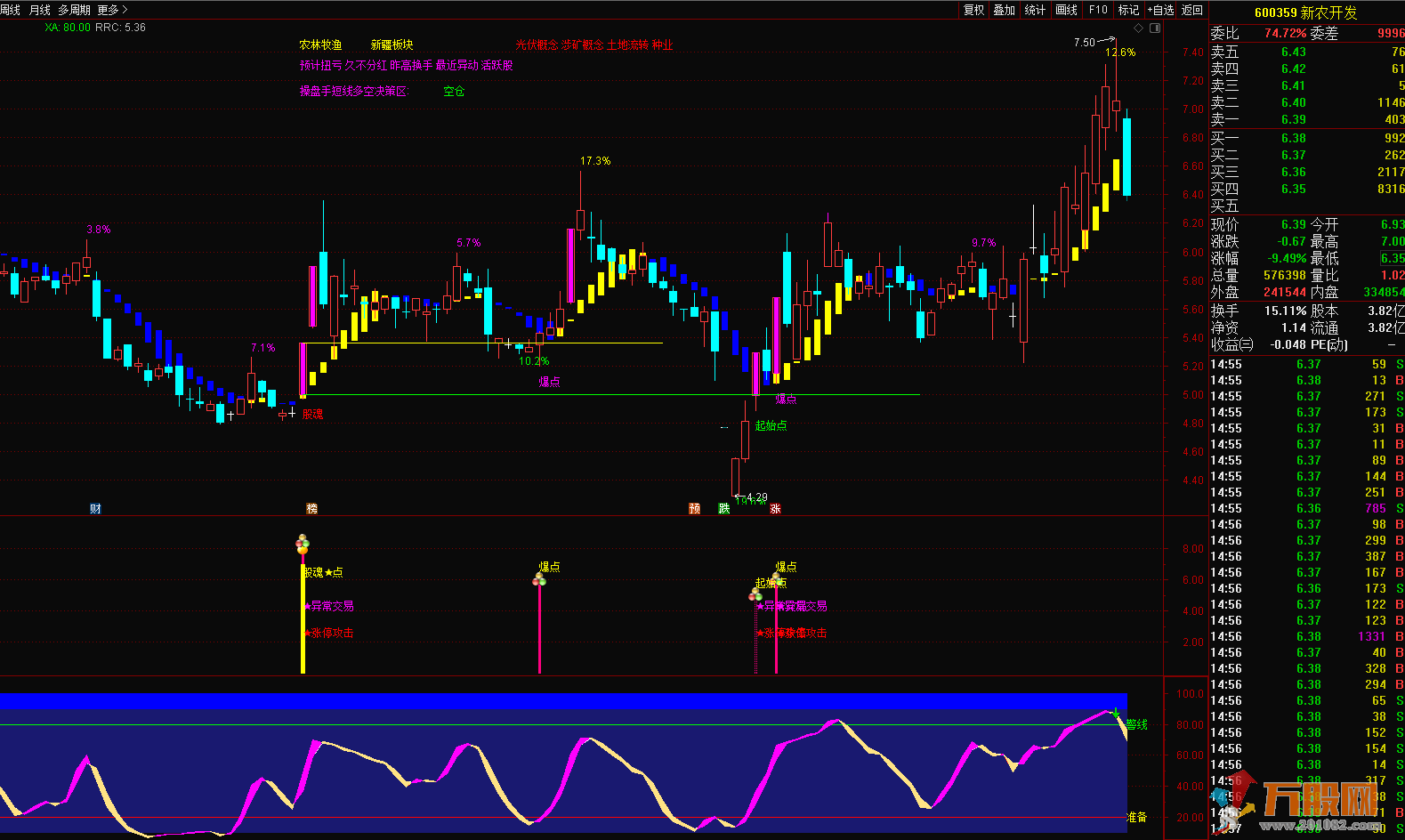Click the 土地流转 concept label

tap(627, 44)
